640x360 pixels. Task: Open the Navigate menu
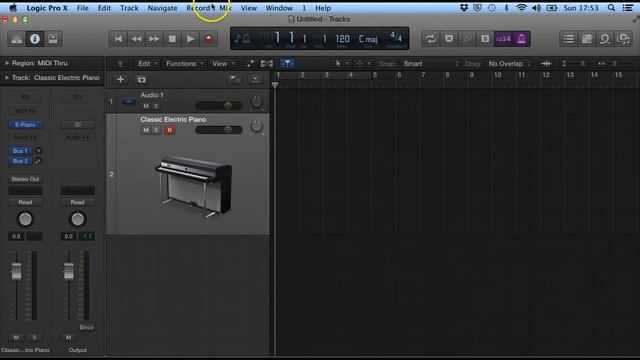click(162, 8)
